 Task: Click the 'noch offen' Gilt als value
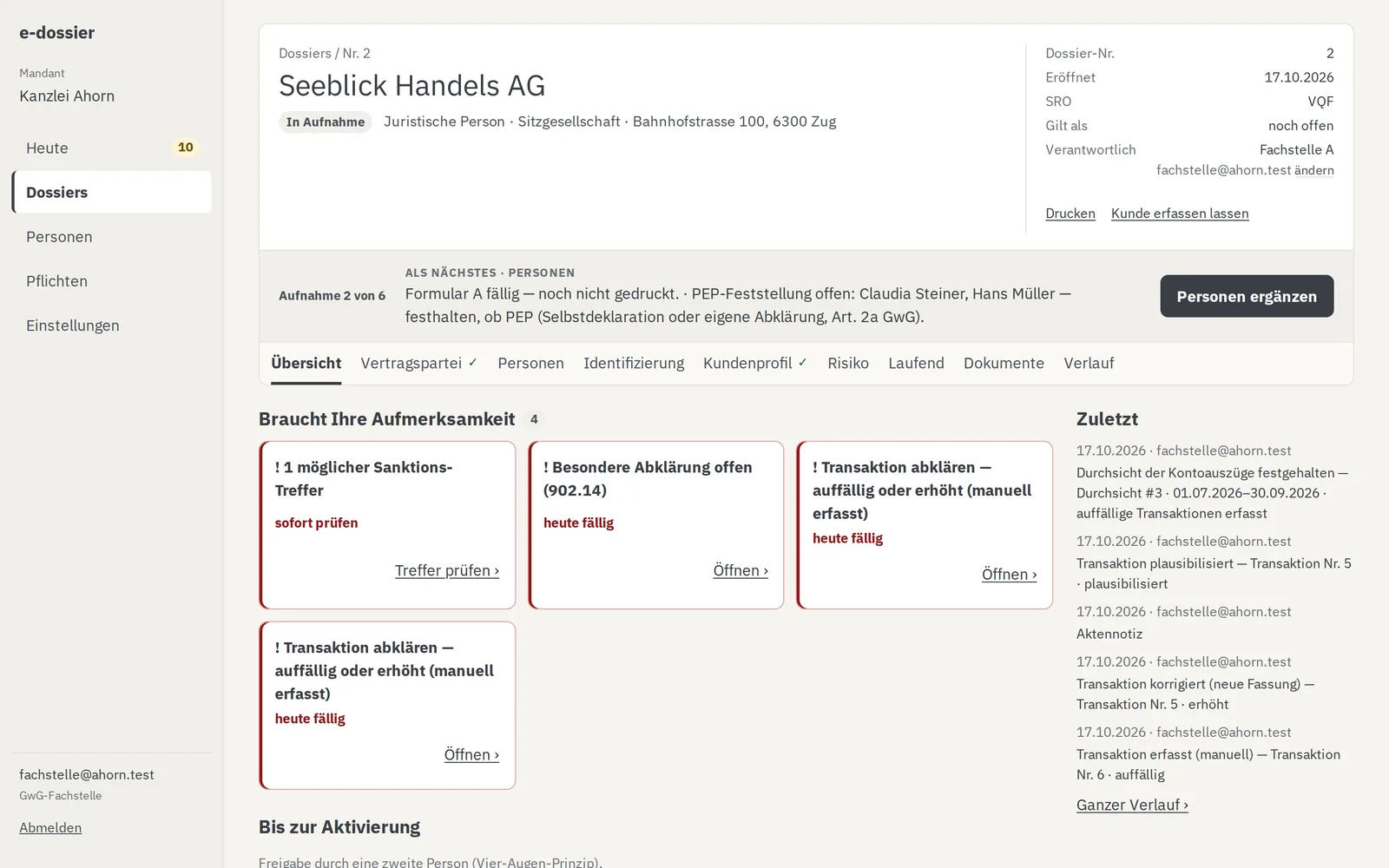click(1300, 125)
